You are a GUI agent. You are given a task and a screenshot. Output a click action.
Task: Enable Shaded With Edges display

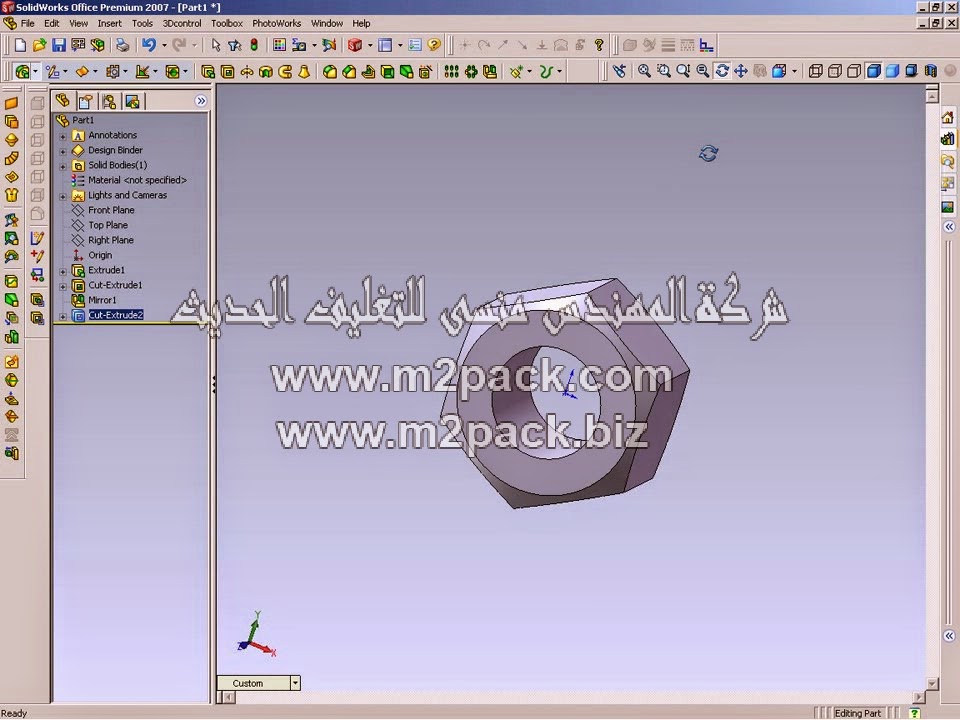click(x=874, y=71)
